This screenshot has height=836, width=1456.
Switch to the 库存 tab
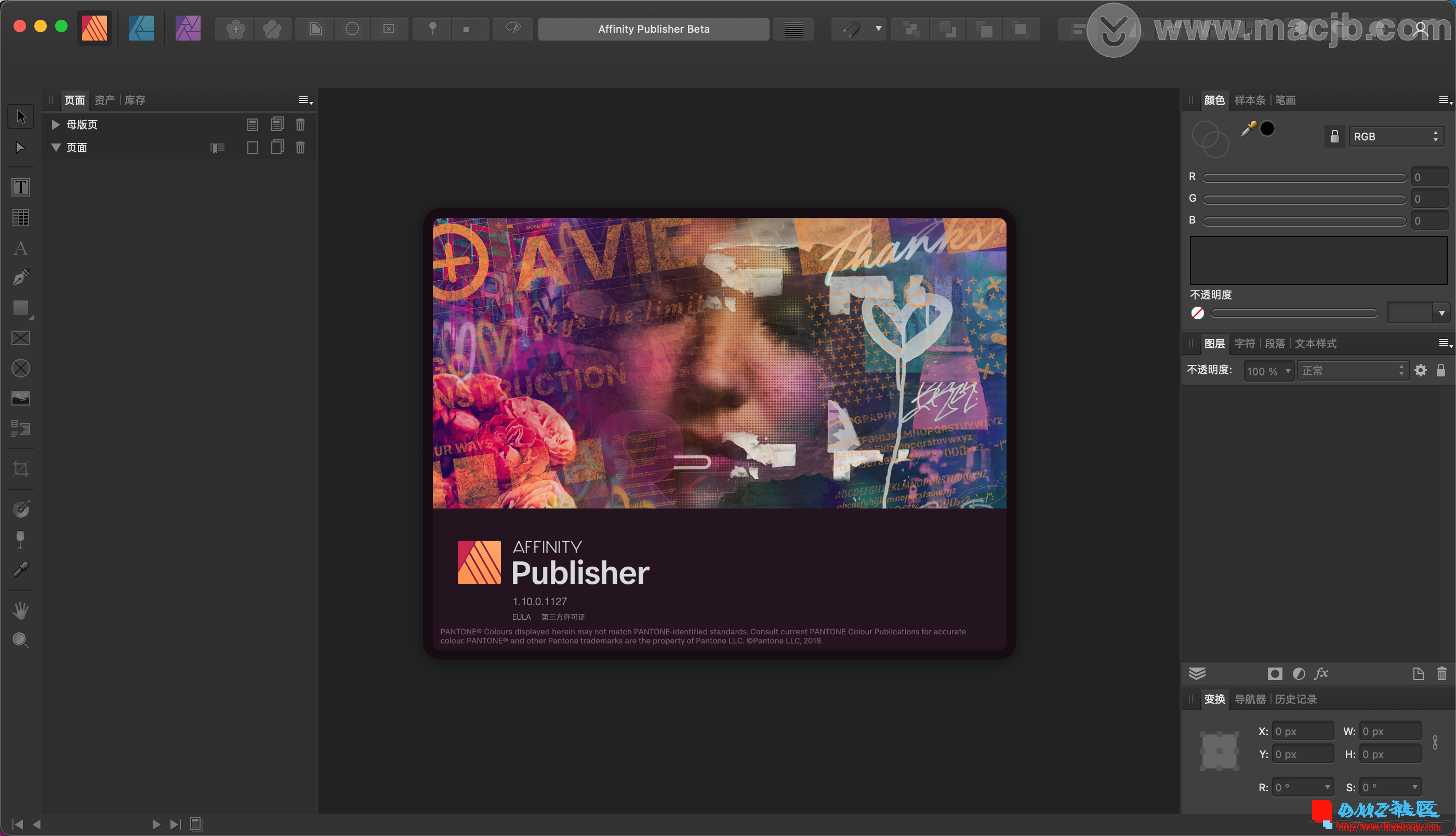(x=135, y=100)
